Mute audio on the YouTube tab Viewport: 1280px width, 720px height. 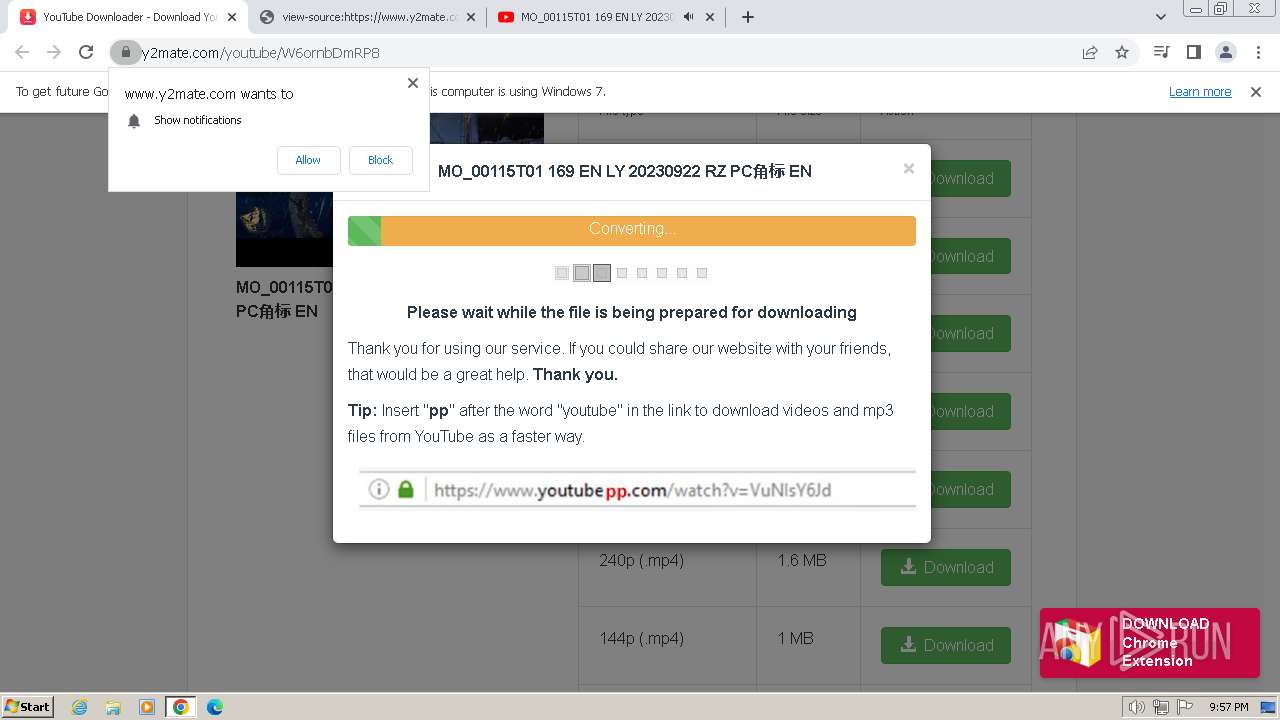pos(689,17)
